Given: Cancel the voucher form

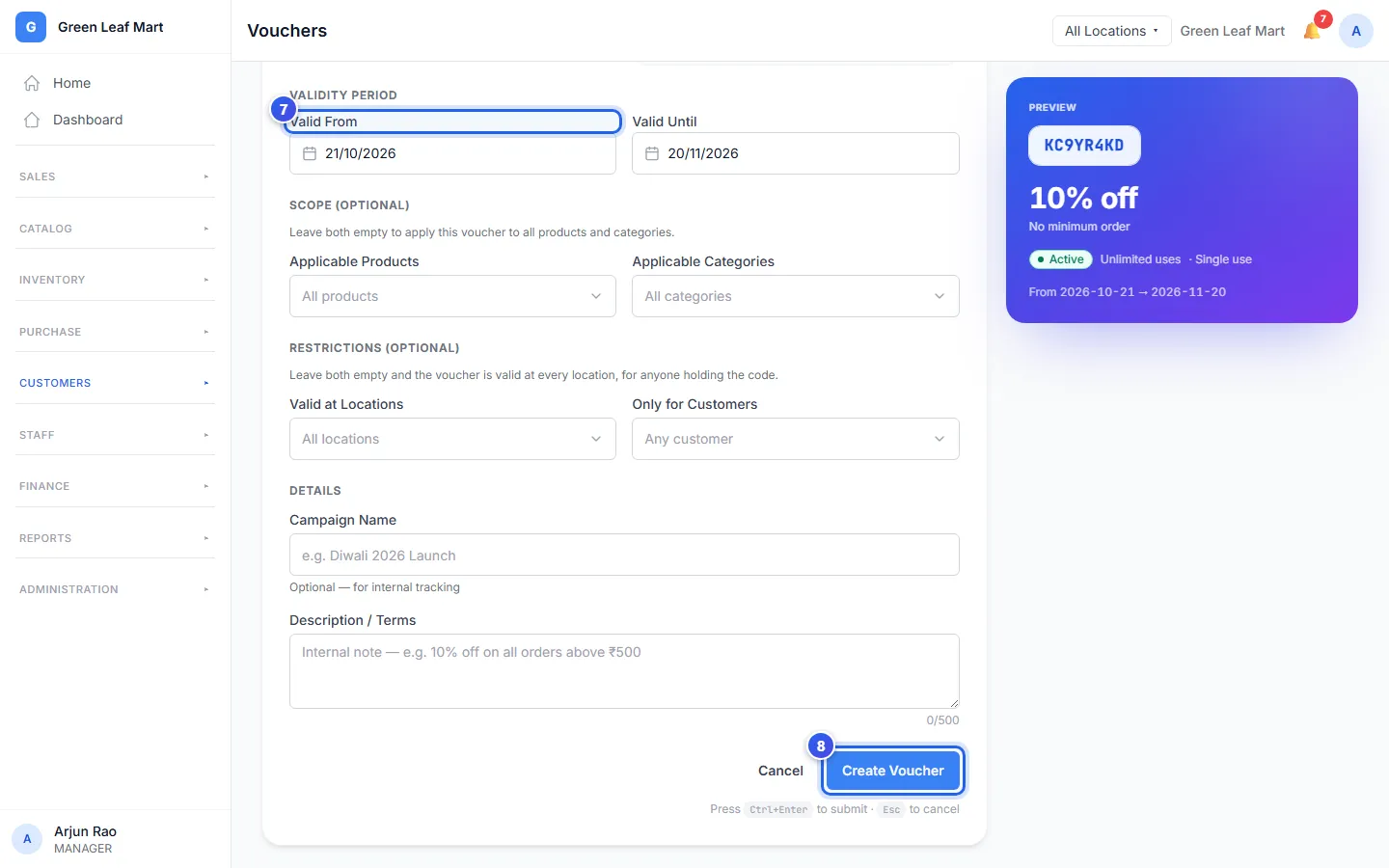Looking at the screenshot, I should [x=780, y=771].
